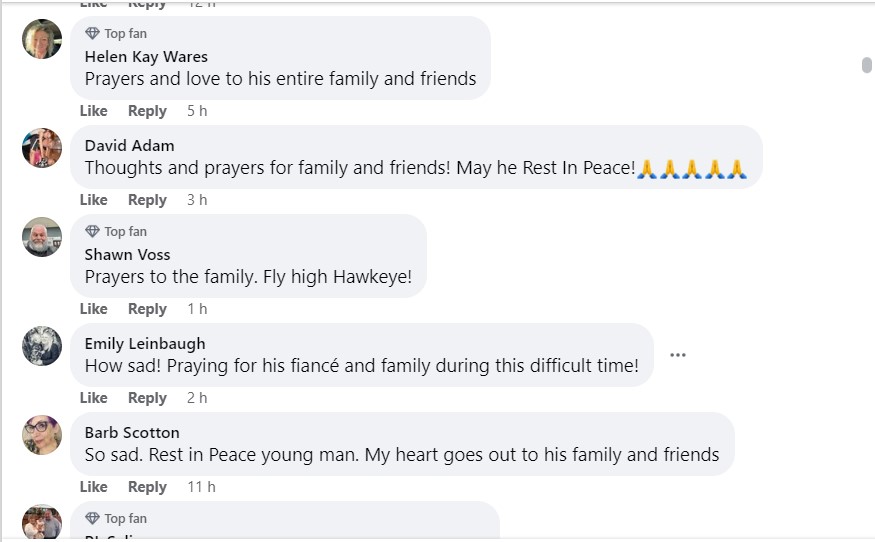Open Helen Kay Wares' profile name link
This screenshot has width=875, height=542.
click(x=146, y=57)
